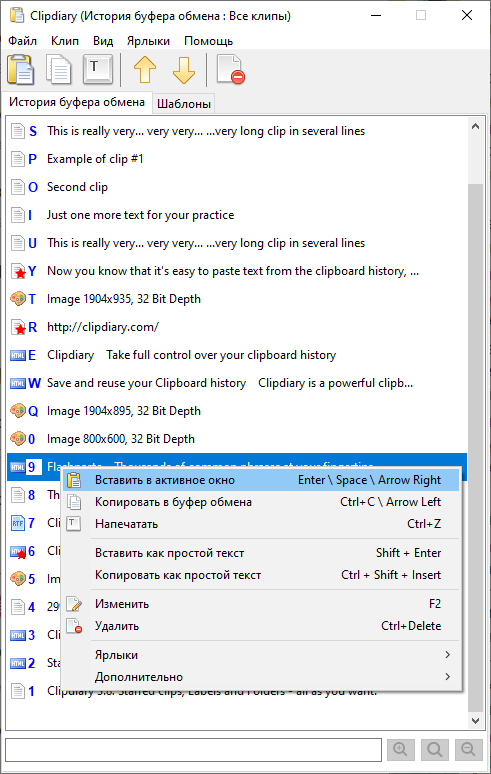Click the starred icon of clip R
491x774 pixels.
tap(18, 327)
